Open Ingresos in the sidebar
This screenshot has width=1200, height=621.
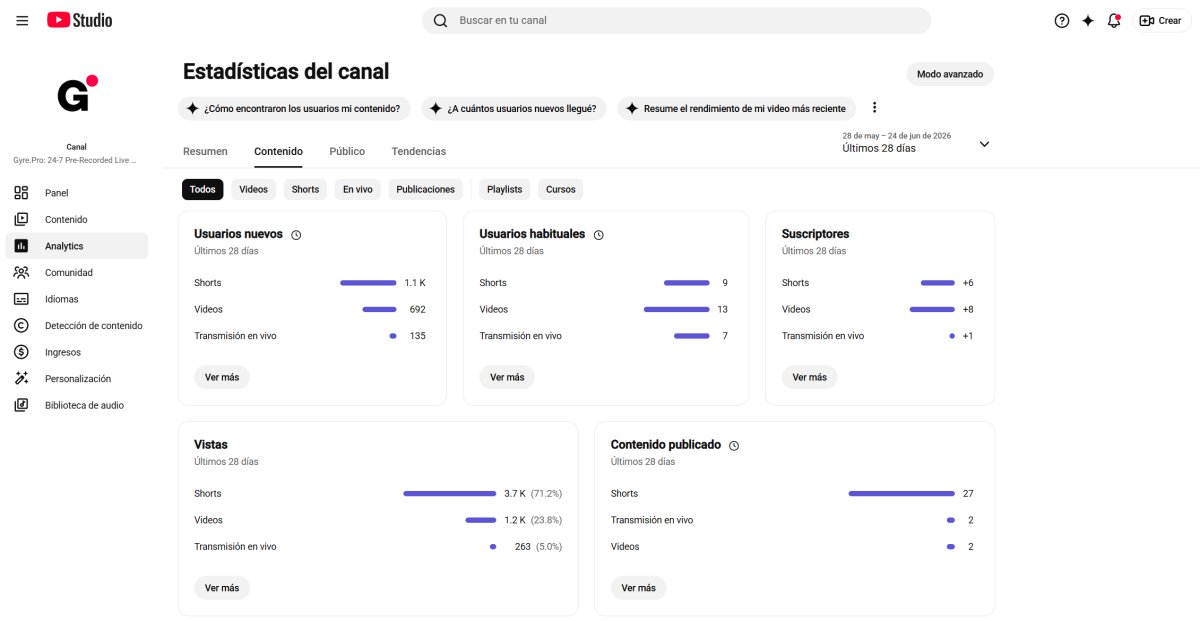click(x=76, y=352)
